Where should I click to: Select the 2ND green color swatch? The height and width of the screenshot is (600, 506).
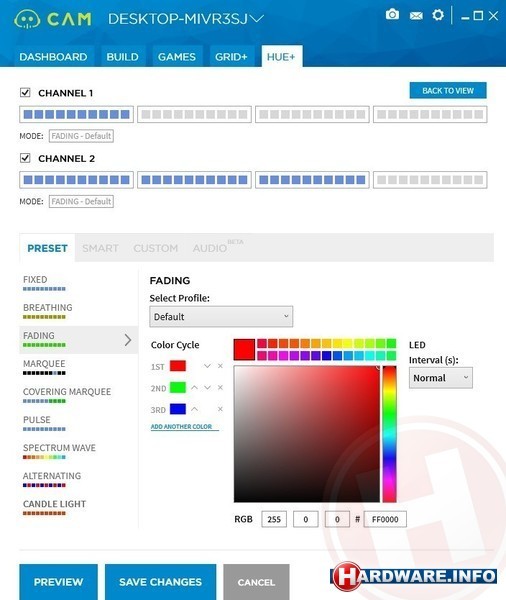(178, 388)
